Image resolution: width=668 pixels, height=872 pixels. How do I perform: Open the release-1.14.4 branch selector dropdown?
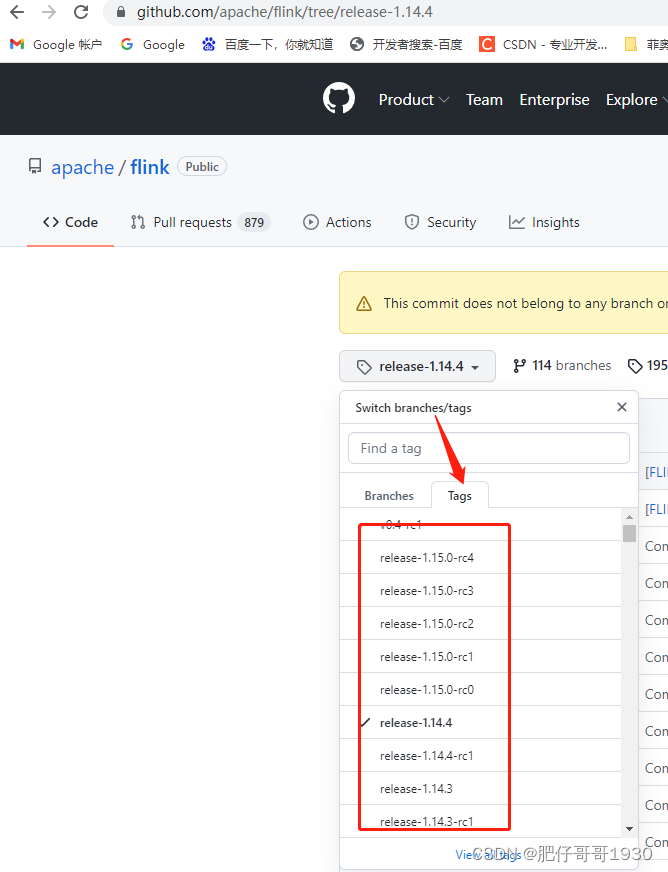417,366
